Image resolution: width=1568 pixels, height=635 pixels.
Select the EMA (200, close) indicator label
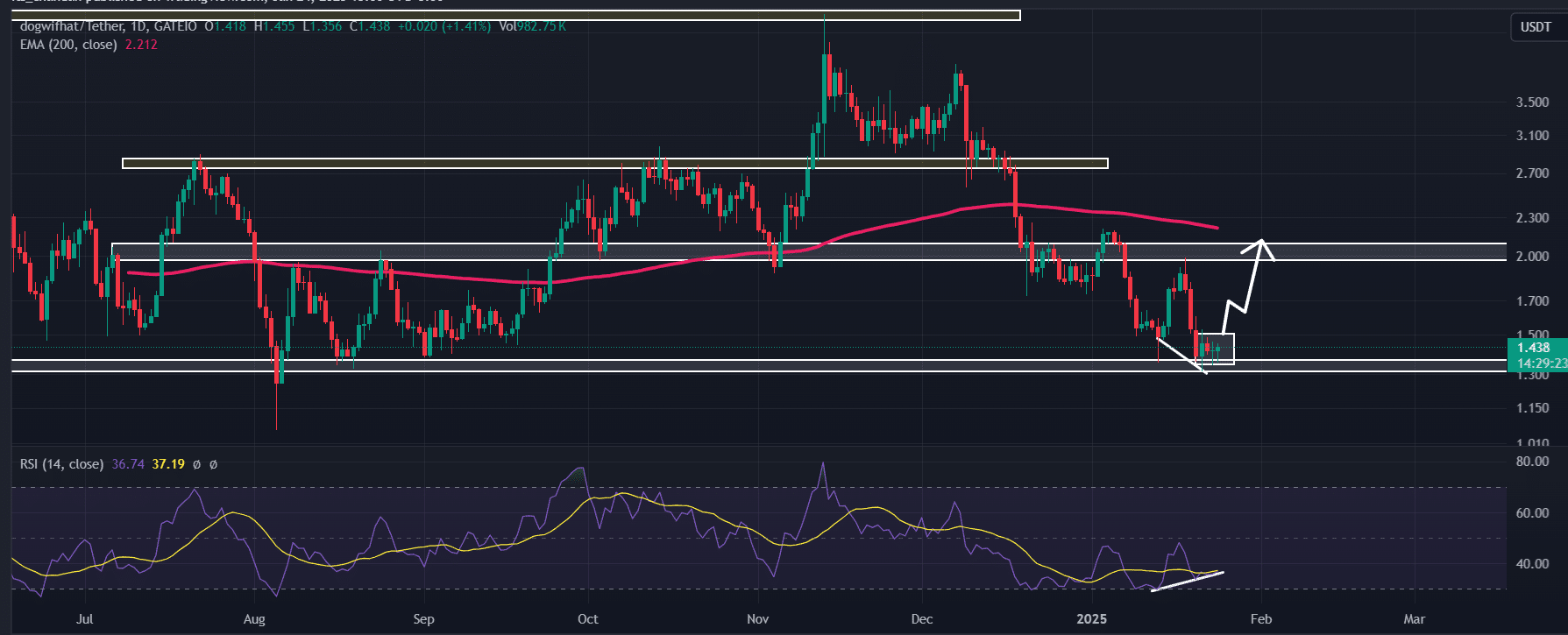[68, 45]
